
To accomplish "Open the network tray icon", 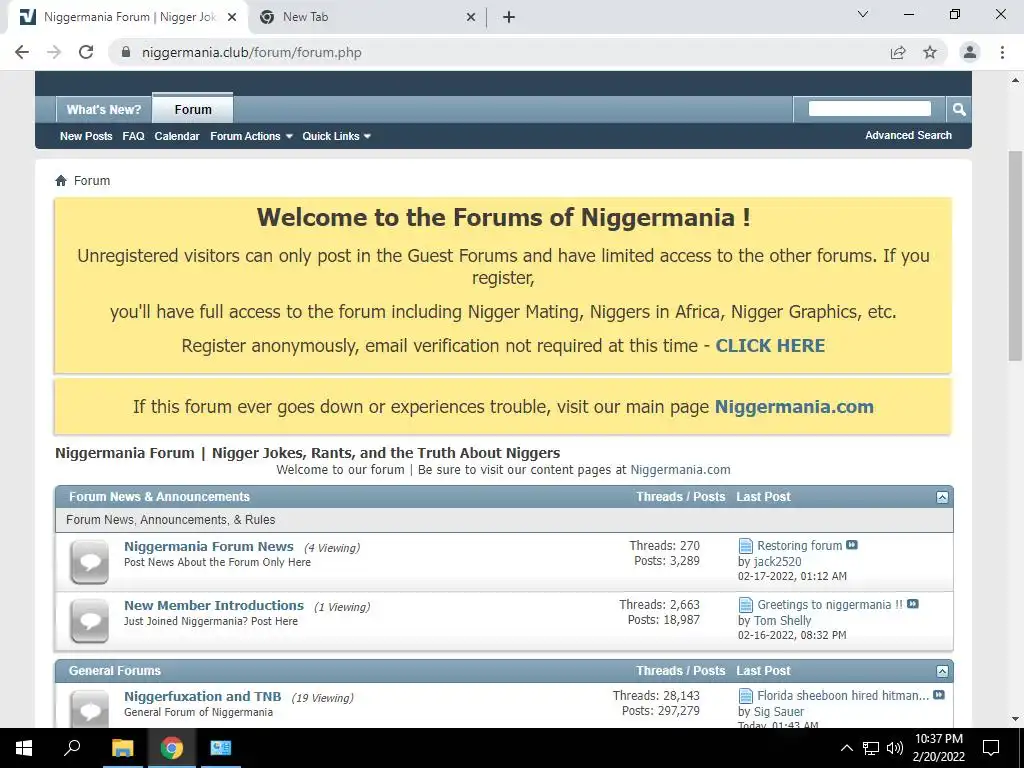I will tap(871, 748).
